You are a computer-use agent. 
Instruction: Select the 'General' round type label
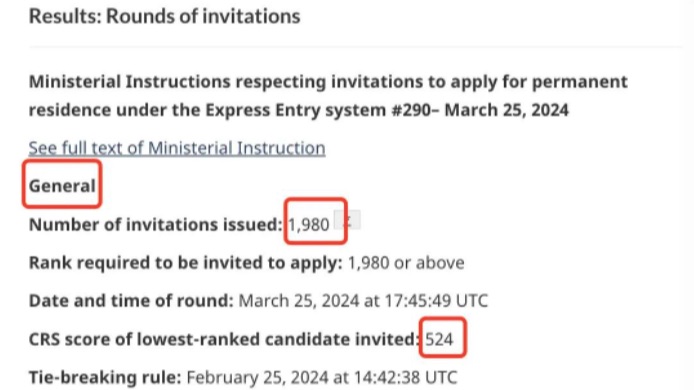pos(62,186)
